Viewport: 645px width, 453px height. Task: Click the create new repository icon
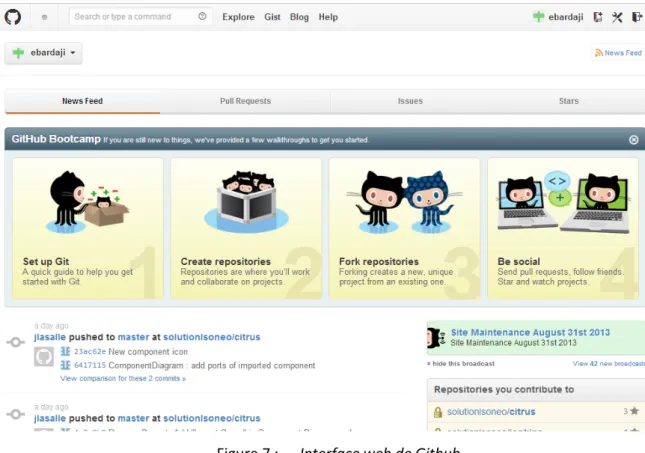pyautogui.click(x=598, y=17)
